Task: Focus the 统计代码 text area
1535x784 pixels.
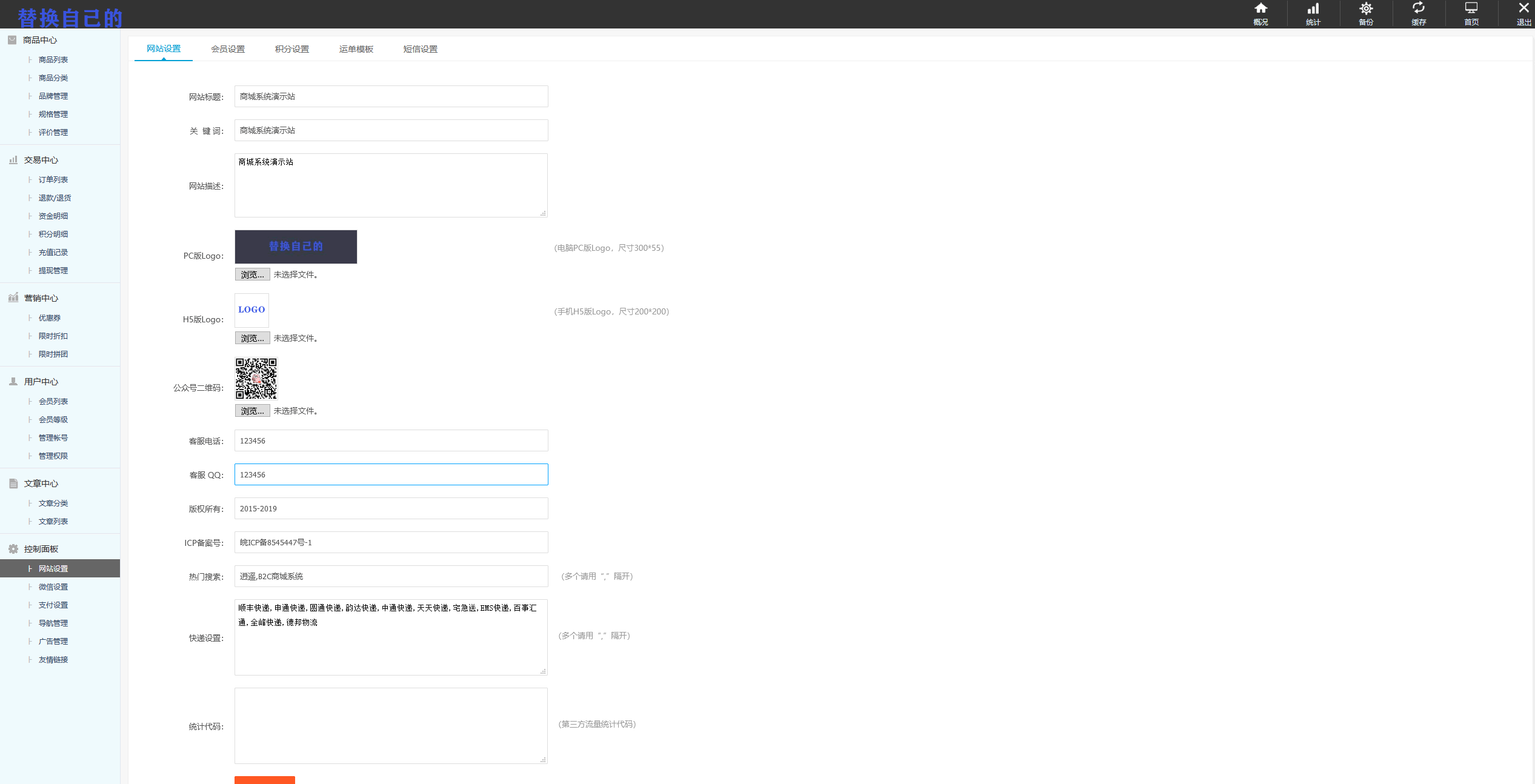Action: pos(391,725)
